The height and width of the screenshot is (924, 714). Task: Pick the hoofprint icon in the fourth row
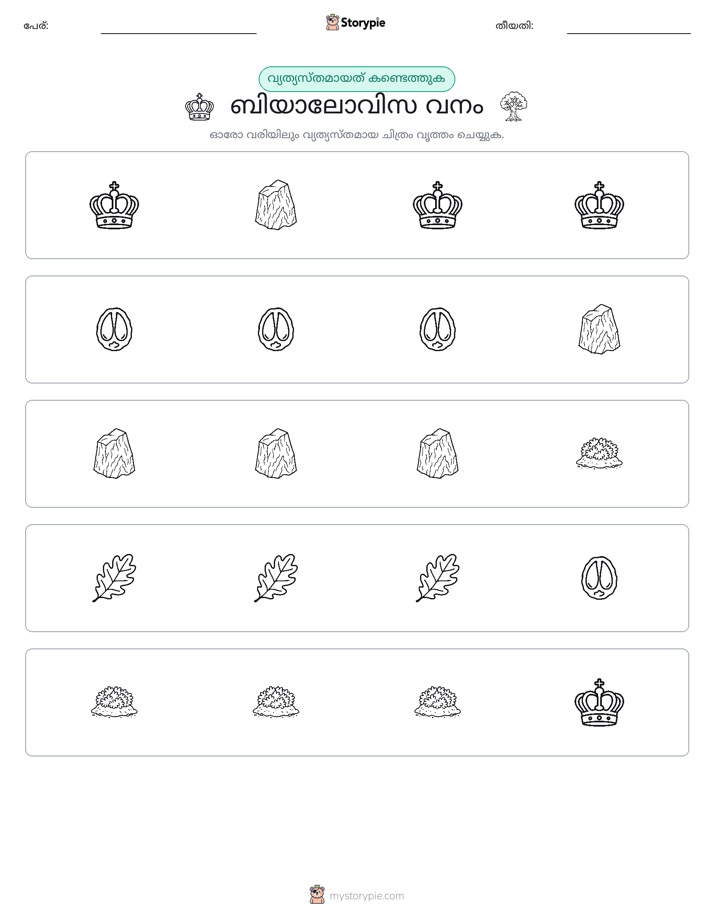pyautogui.click(x=599, y=578)
